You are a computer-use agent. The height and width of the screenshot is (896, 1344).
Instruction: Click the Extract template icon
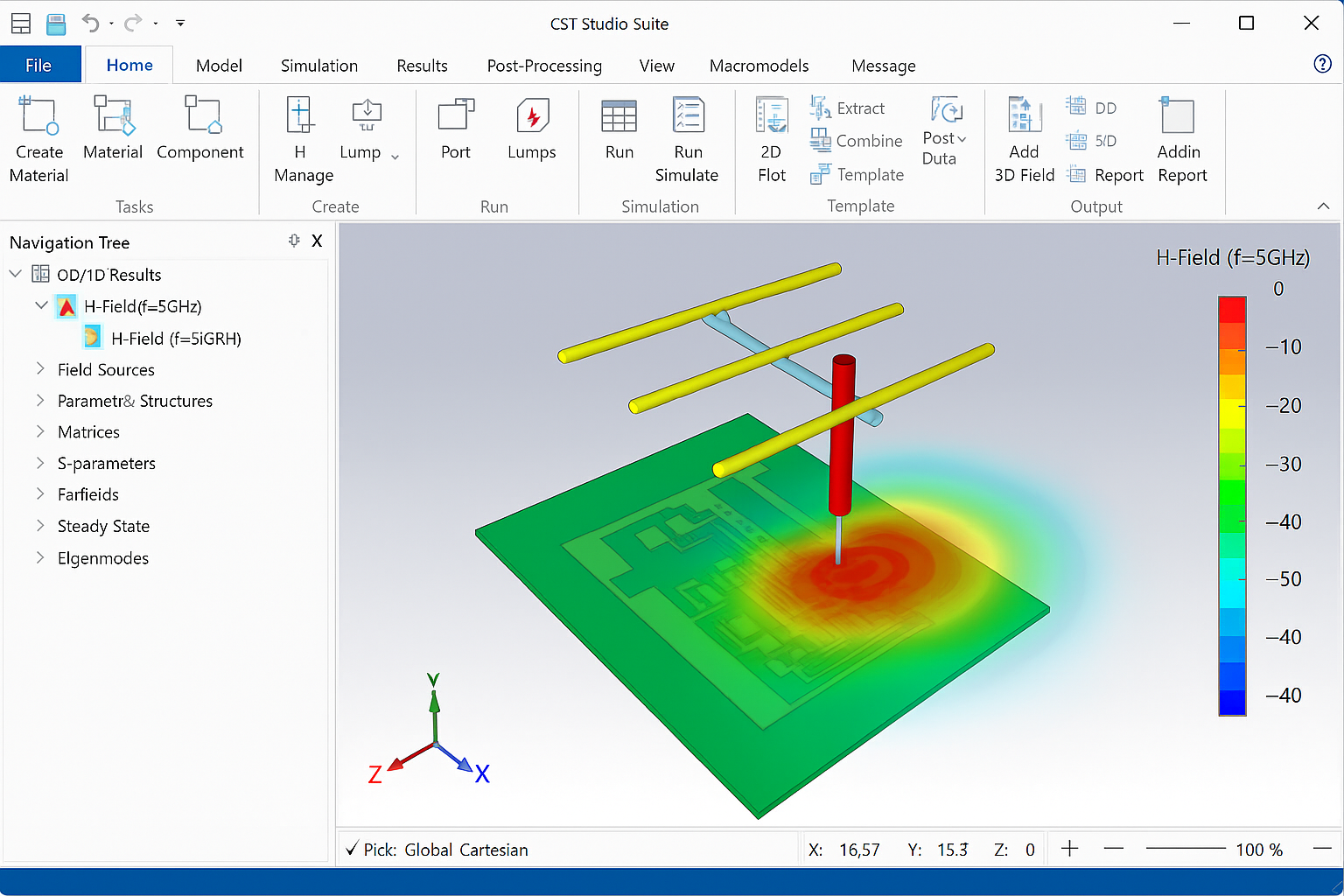point(820,108)
